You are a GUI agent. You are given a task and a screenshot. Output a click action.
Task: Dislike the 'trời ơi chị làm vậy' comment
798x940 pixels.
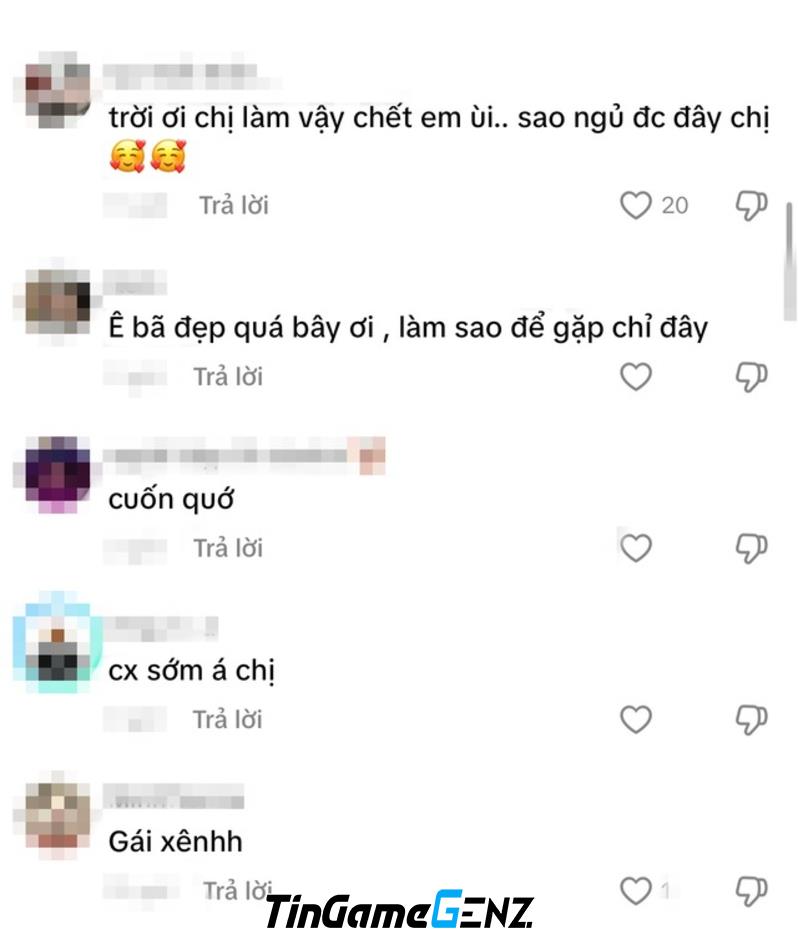(x=751, y=206)
